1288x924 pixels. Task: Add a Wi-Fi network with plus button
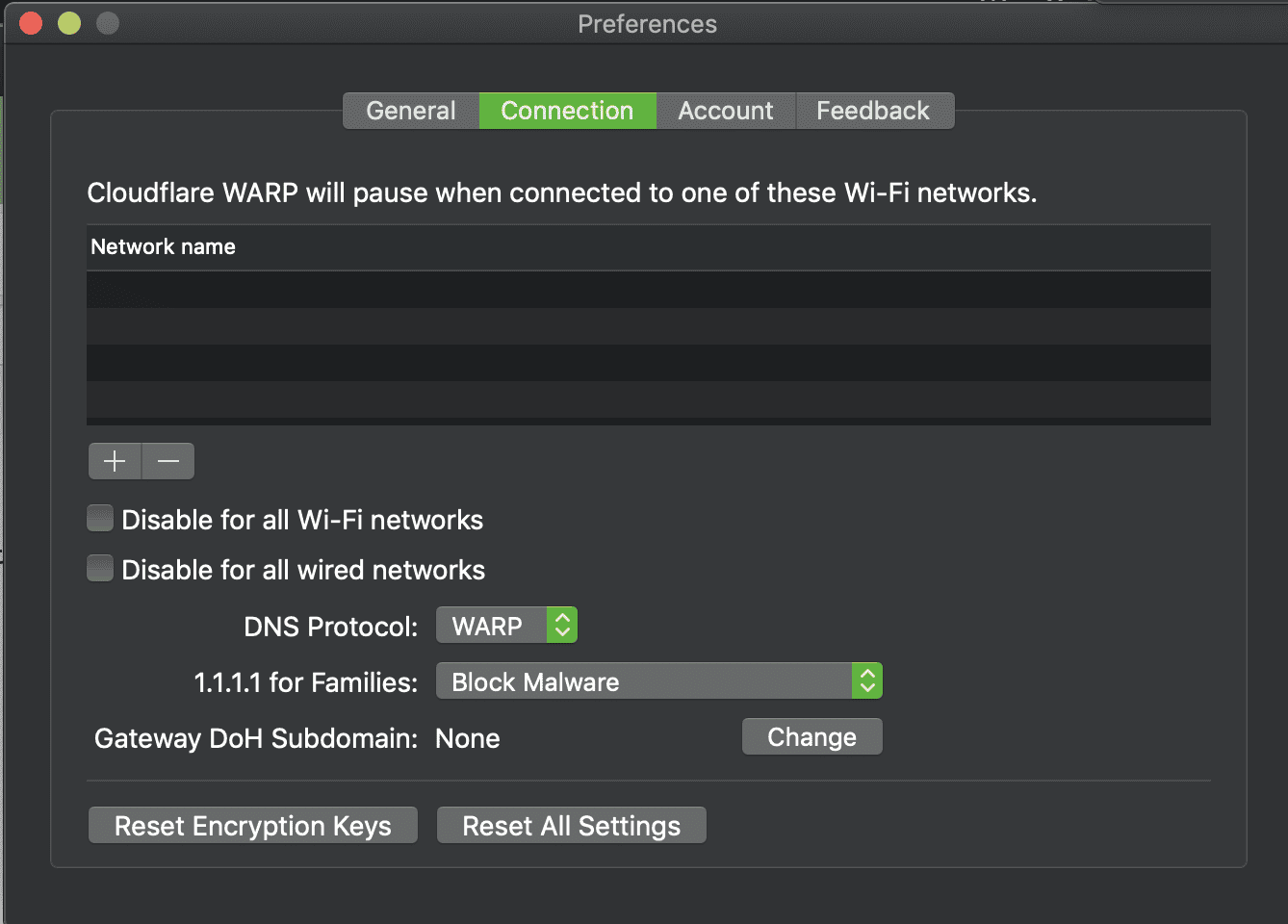[x=115, y=461]
